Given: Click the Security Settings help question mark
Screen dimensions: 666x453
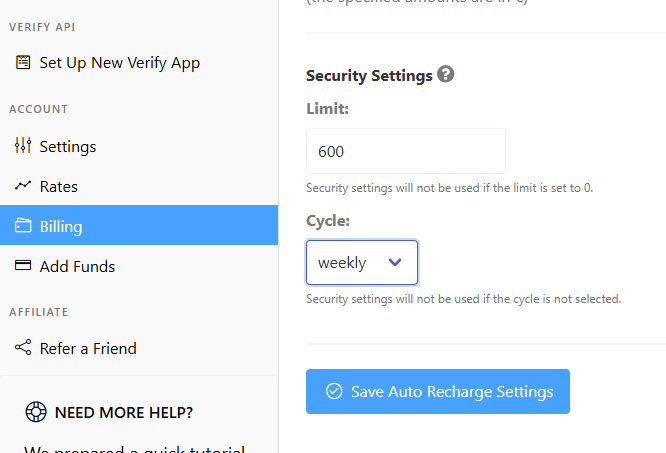Looking at the screenshot, I should coord(446,74).
